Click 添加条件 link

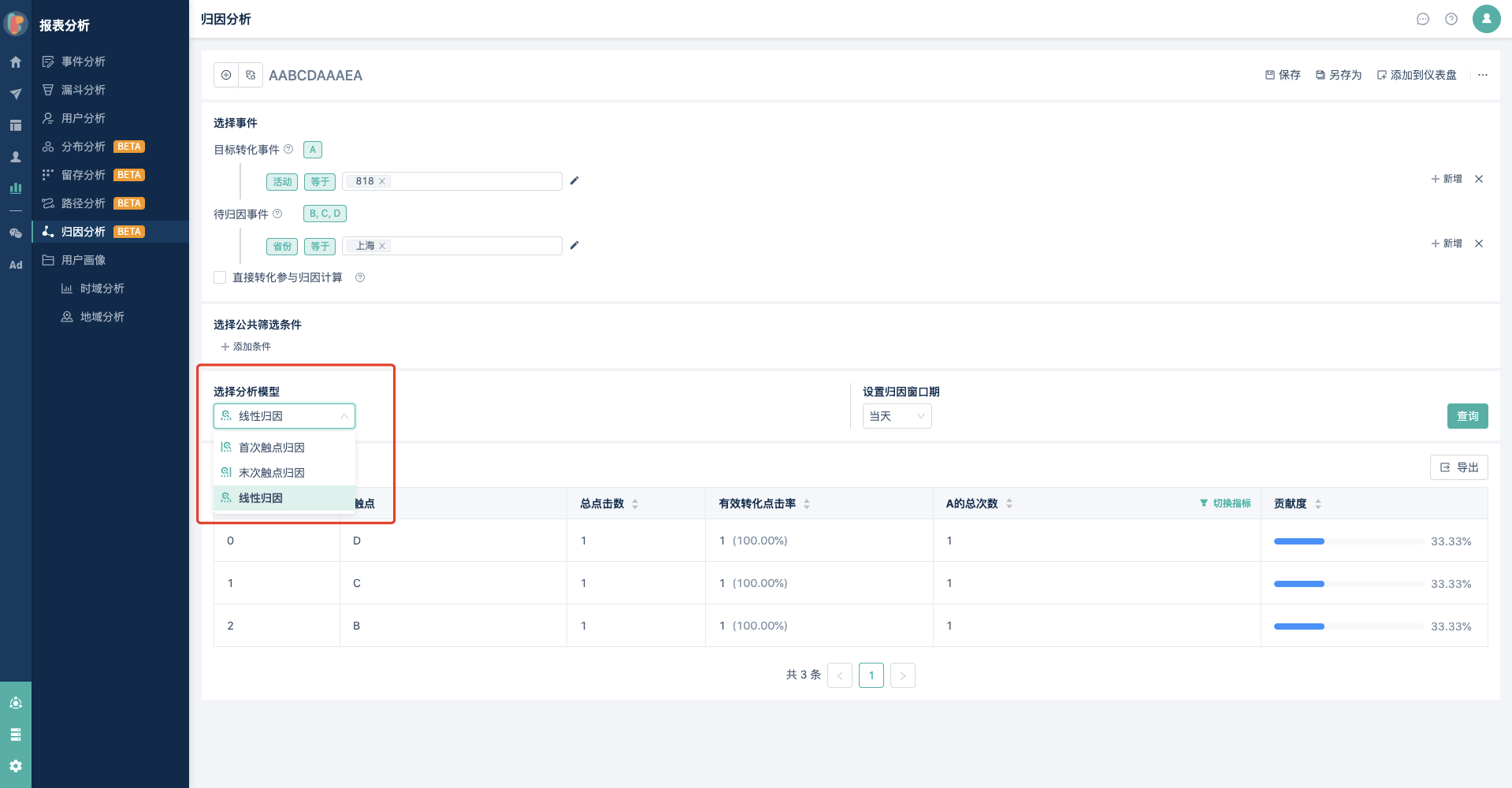[246, 347]
